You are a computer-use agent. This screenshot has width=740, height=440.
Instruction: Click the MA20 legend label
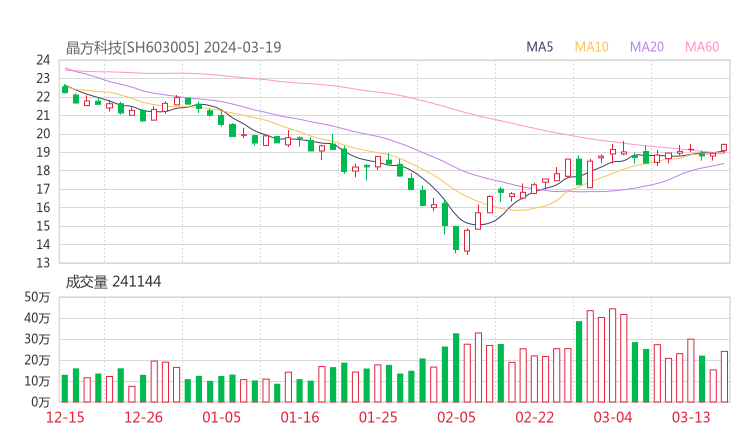point(647,47)
